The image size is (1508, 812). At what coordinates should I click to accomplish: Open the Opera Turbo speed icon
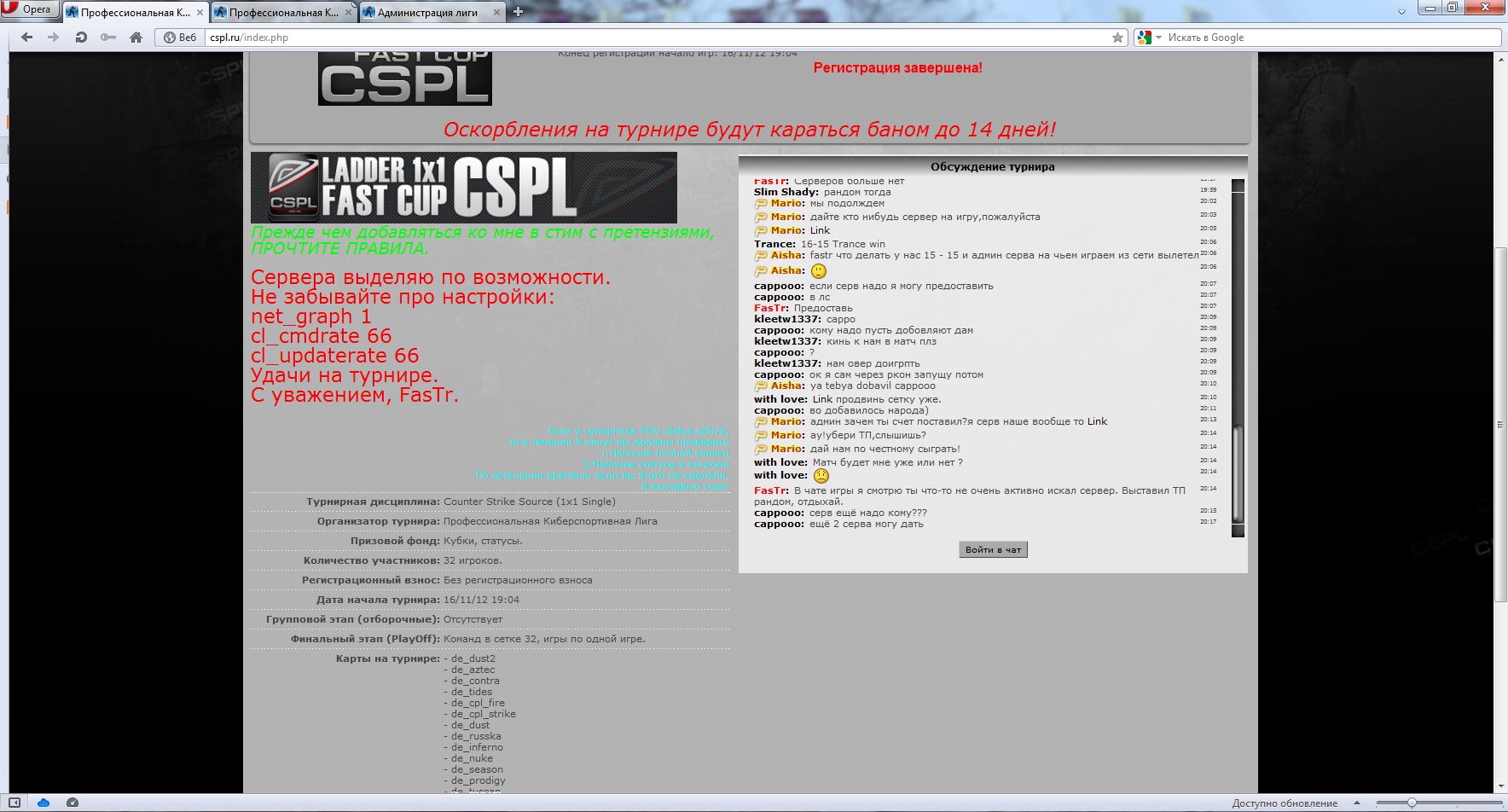(x=72, y=803)
